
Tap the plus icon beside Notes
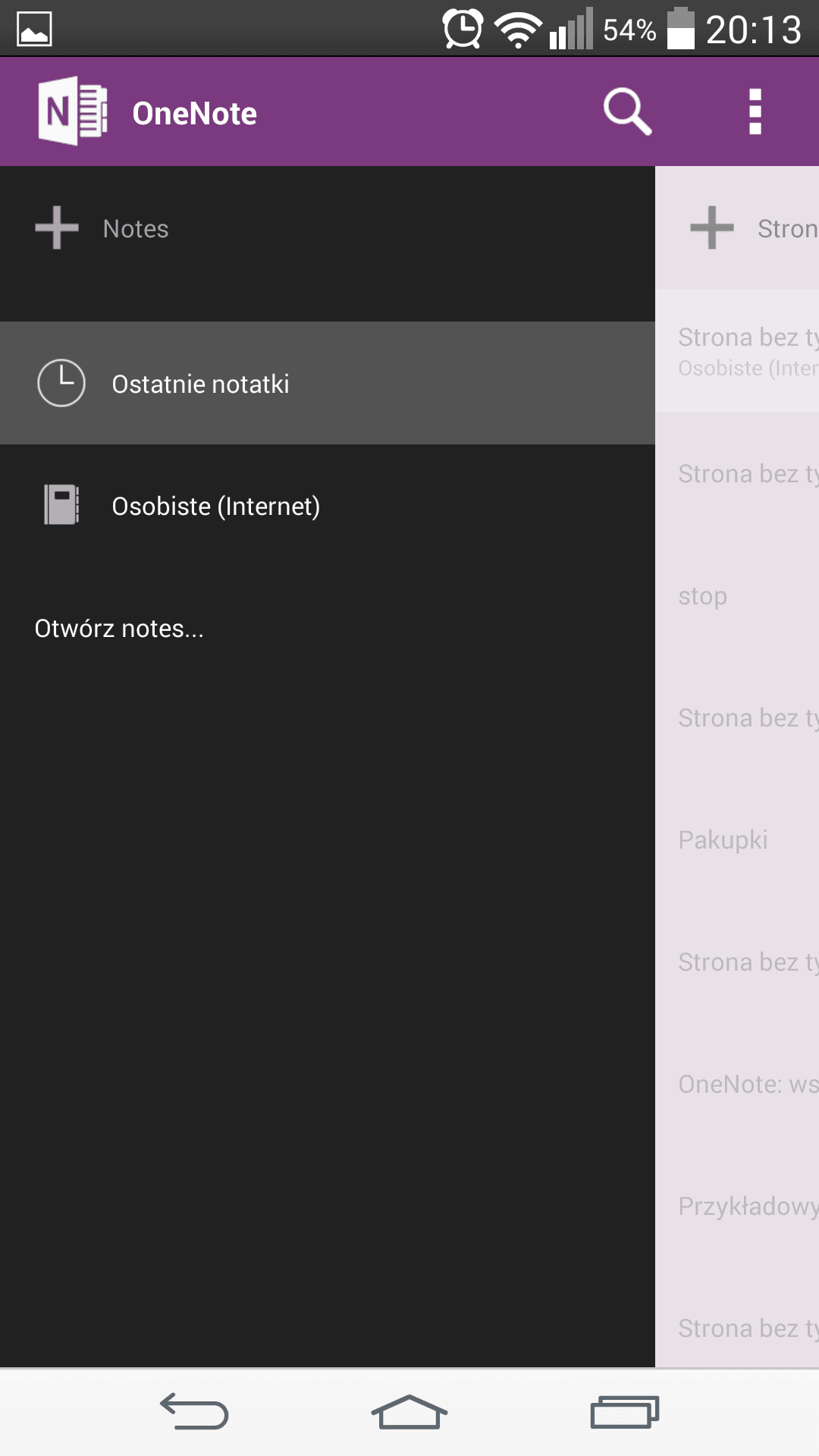[x=57, y=227]
